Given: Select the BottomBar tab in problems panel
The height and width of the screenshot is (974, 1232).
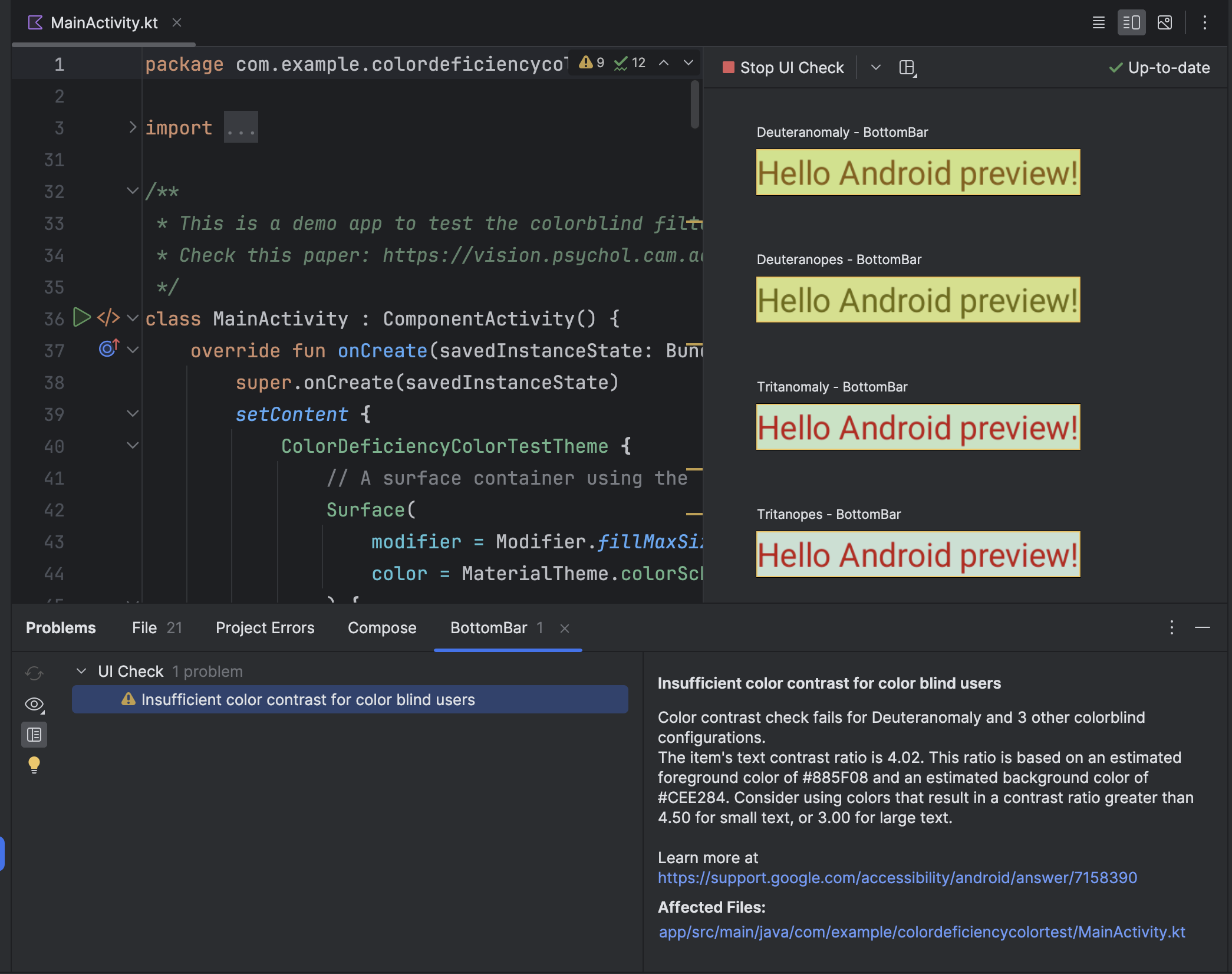Looking at the screenshot, I should coord(488,627).
